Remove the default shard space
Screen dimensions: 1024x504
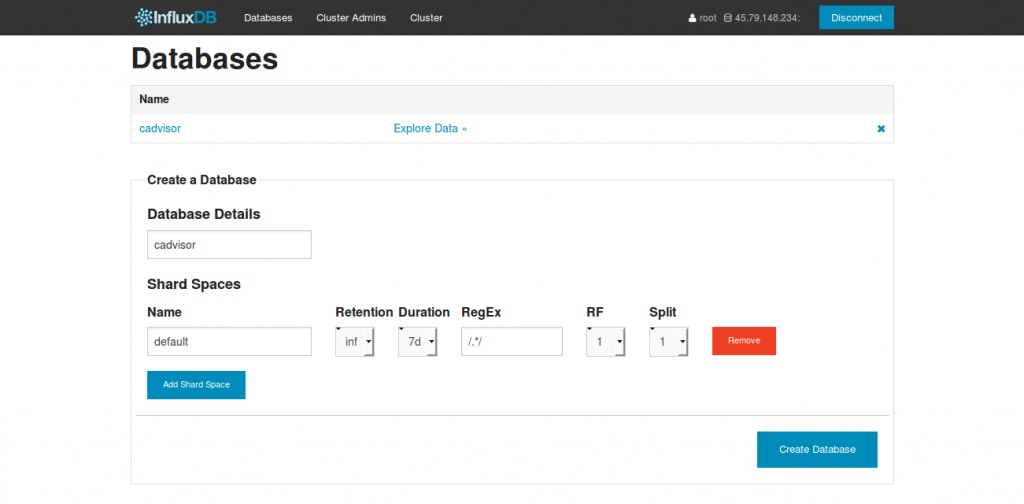click(x=743, y=340)
